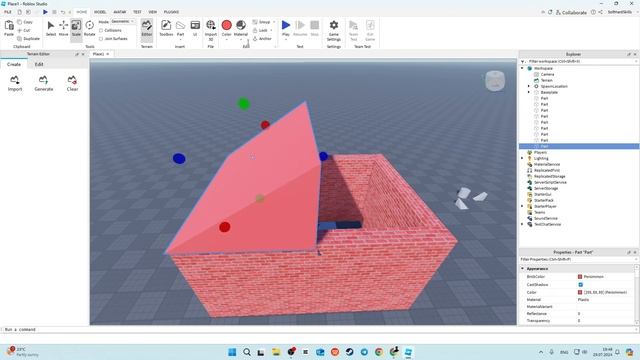The width and height of the screenshot is (640, 360).
Task: Click the terrain Clear tool
Action: click(72, 83)
